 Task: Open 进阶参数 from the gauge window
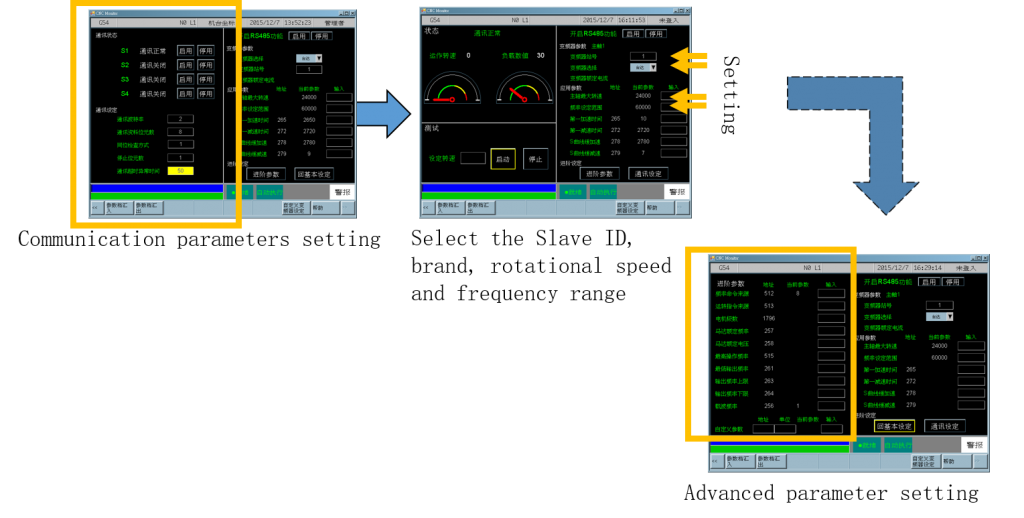(599, 173)
